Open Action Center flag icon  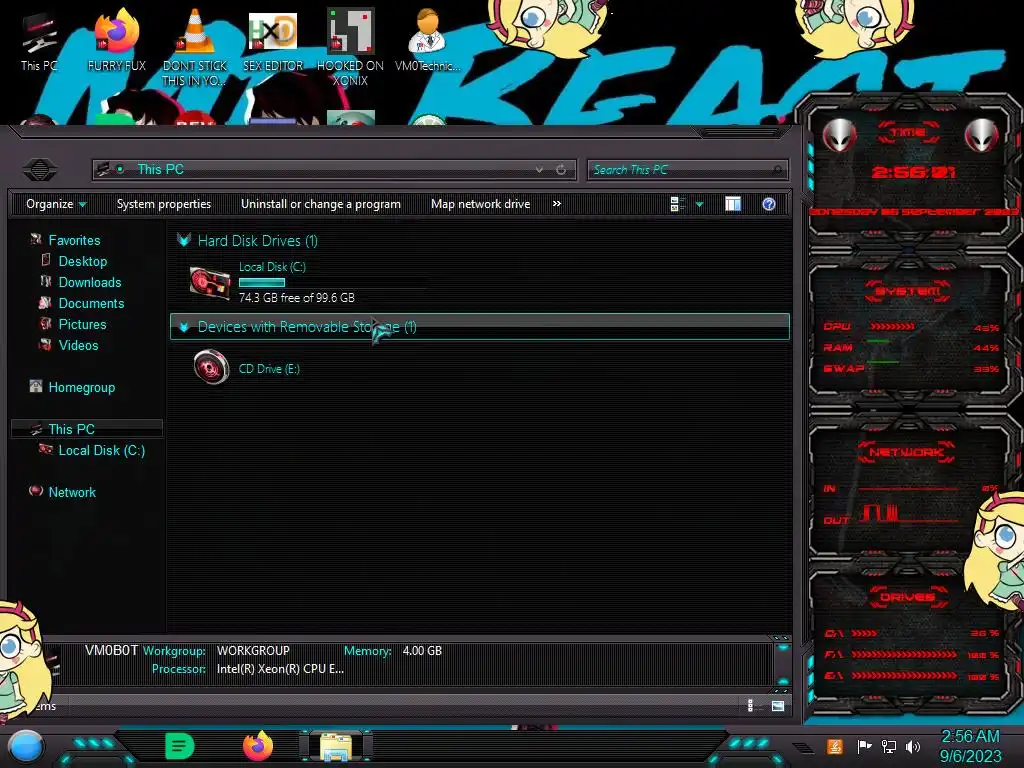click(x=864, y=746)
